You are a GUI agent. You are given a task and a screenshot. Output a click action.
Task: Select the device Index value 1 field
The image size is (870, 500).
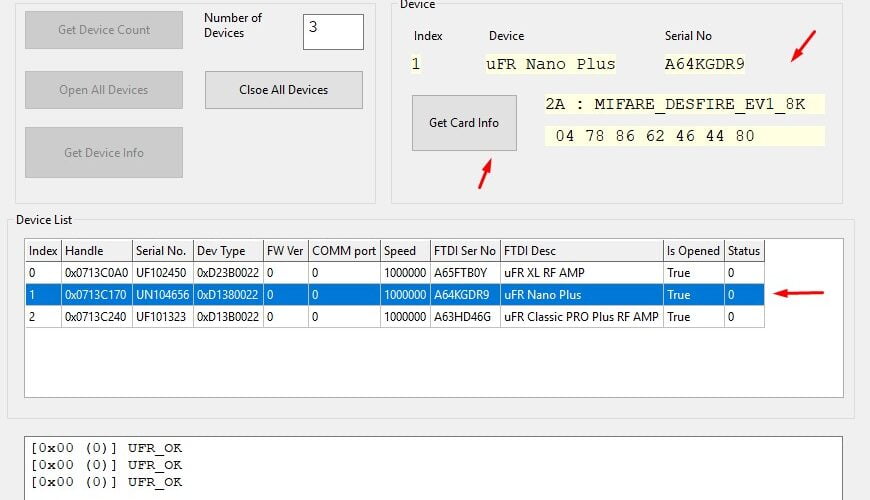[416, 64]
